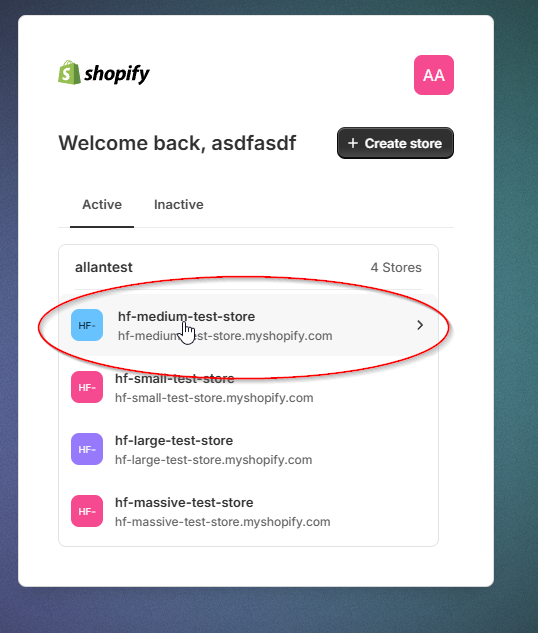538x633 pixels.
Task: Open hf-massive-test-store name
Action: 184,503
